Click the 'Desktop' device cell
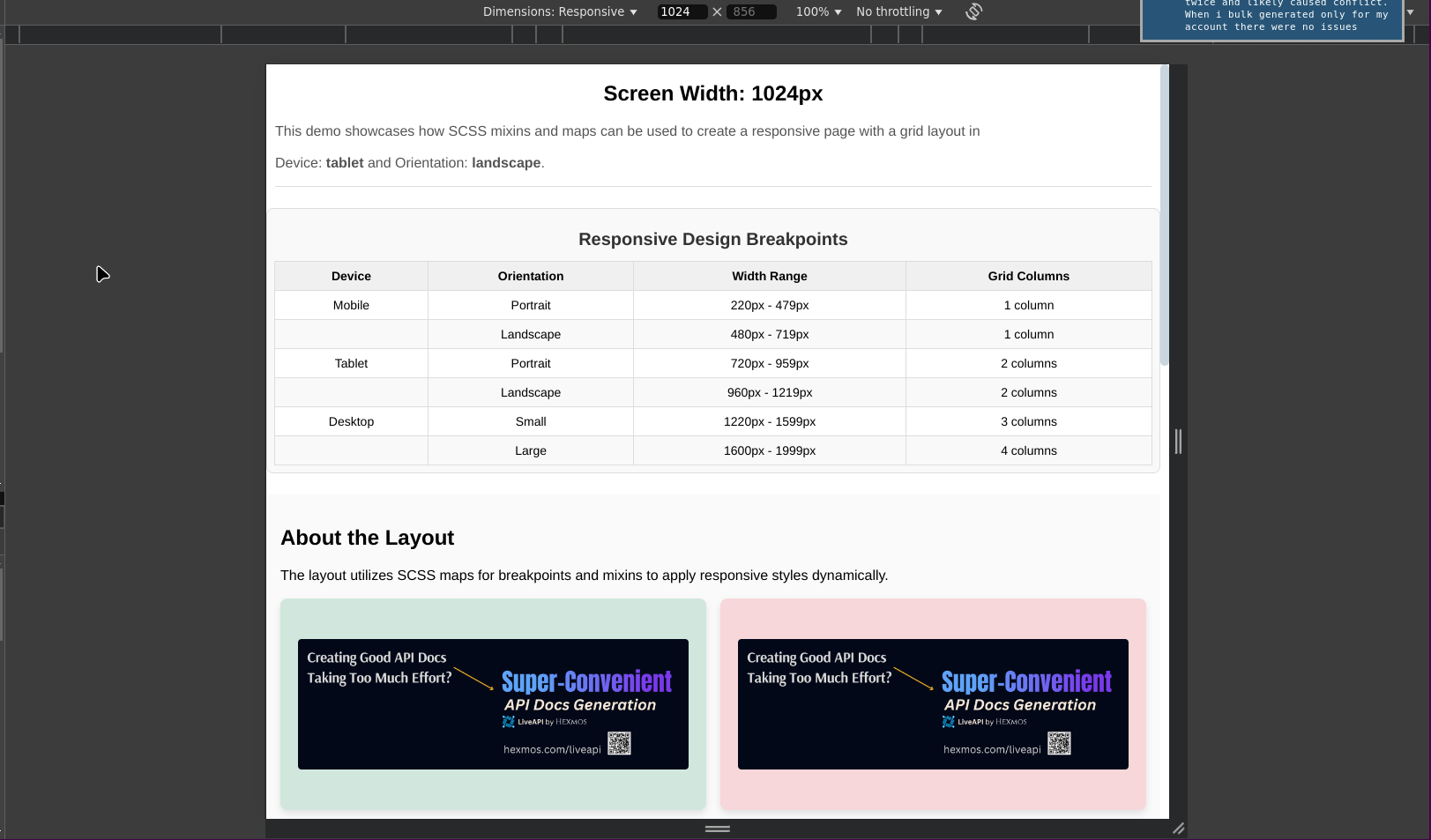Image resolution: width=1431 pixels, height=840 pixels. click(x=351, y=421)
